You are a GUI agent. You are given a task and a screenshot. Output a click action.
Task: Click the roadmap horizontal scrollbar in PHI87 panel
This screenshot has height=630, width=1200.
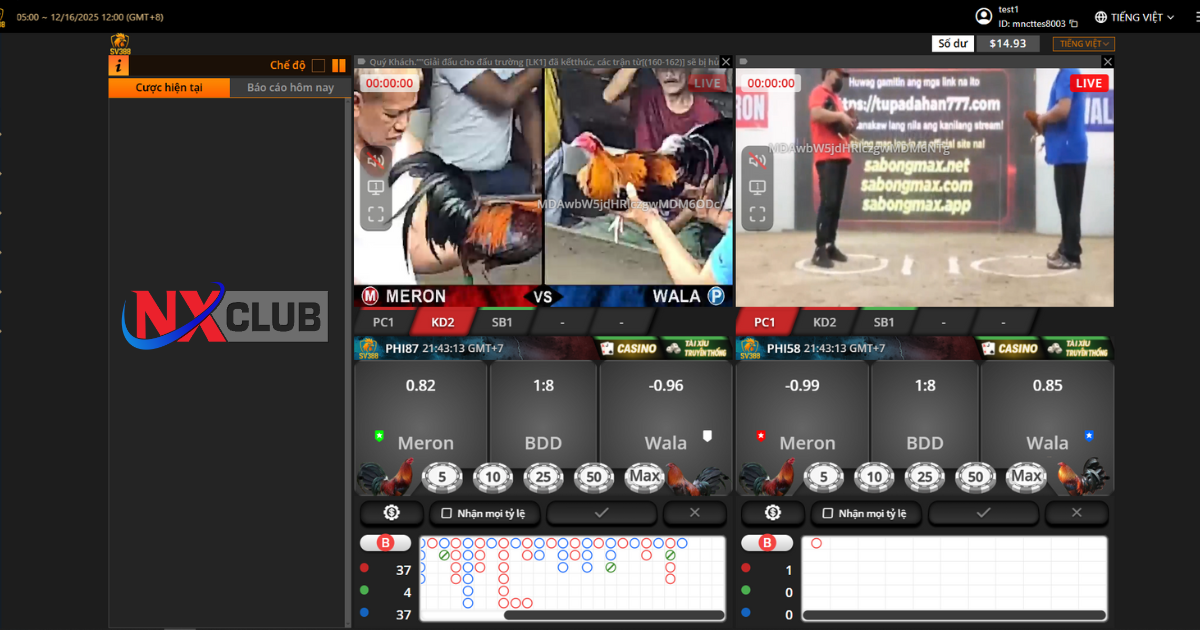click(614, 615)
